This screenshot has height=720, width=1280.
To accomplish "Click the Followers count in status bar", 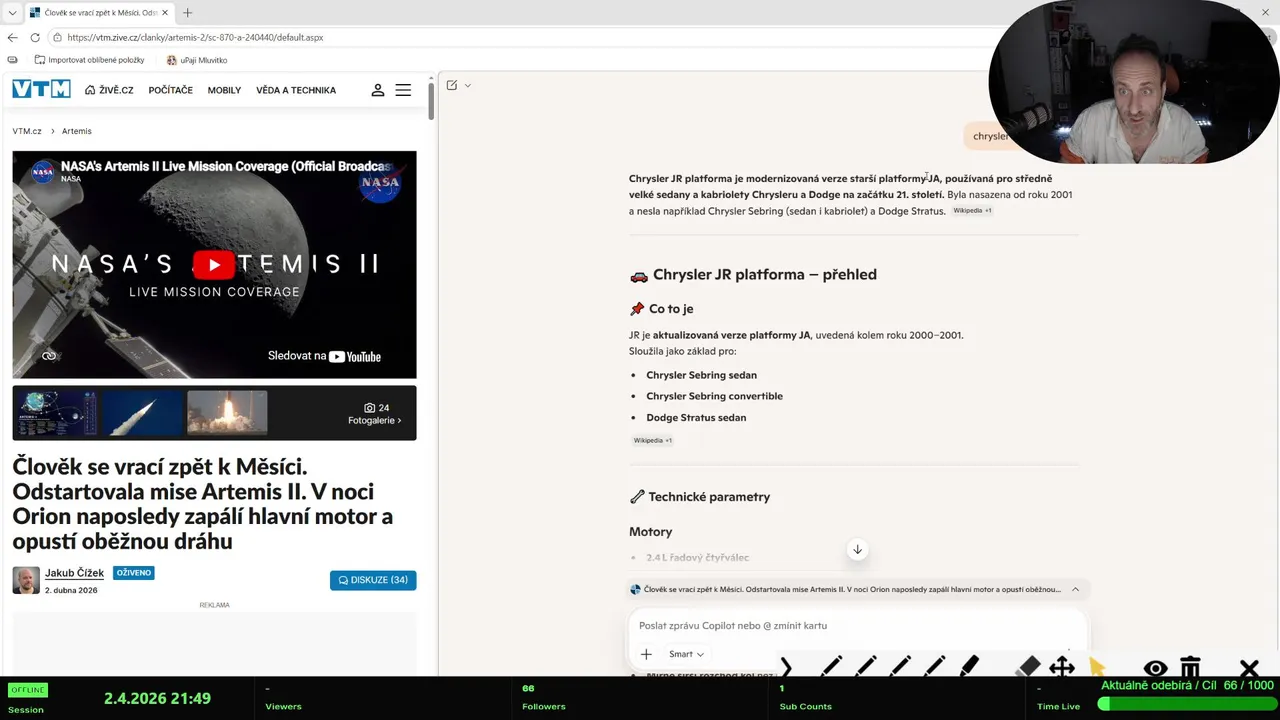I will point(528,689).
